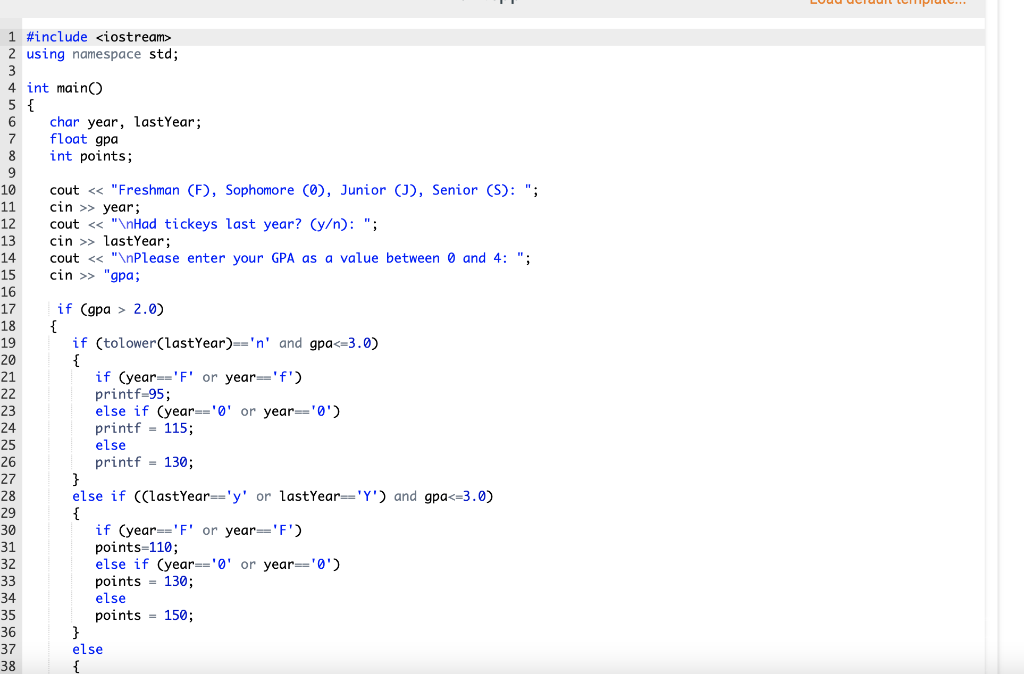Click the 'Freshman (F), Sophomore (0)' cout string
This screenshot has width=1024, height=674.
pyautogui.click(x=325, y=190)
